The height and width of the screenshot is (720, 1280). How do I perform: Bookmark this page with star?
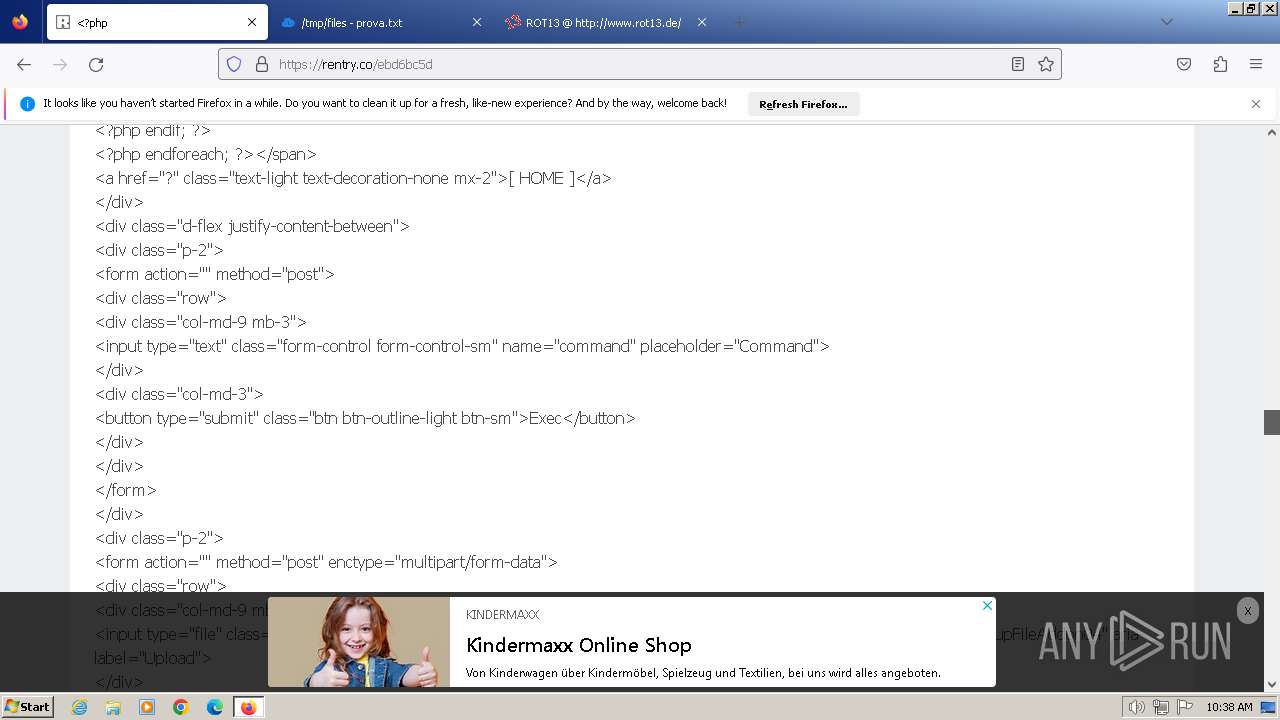point(1046,64)
